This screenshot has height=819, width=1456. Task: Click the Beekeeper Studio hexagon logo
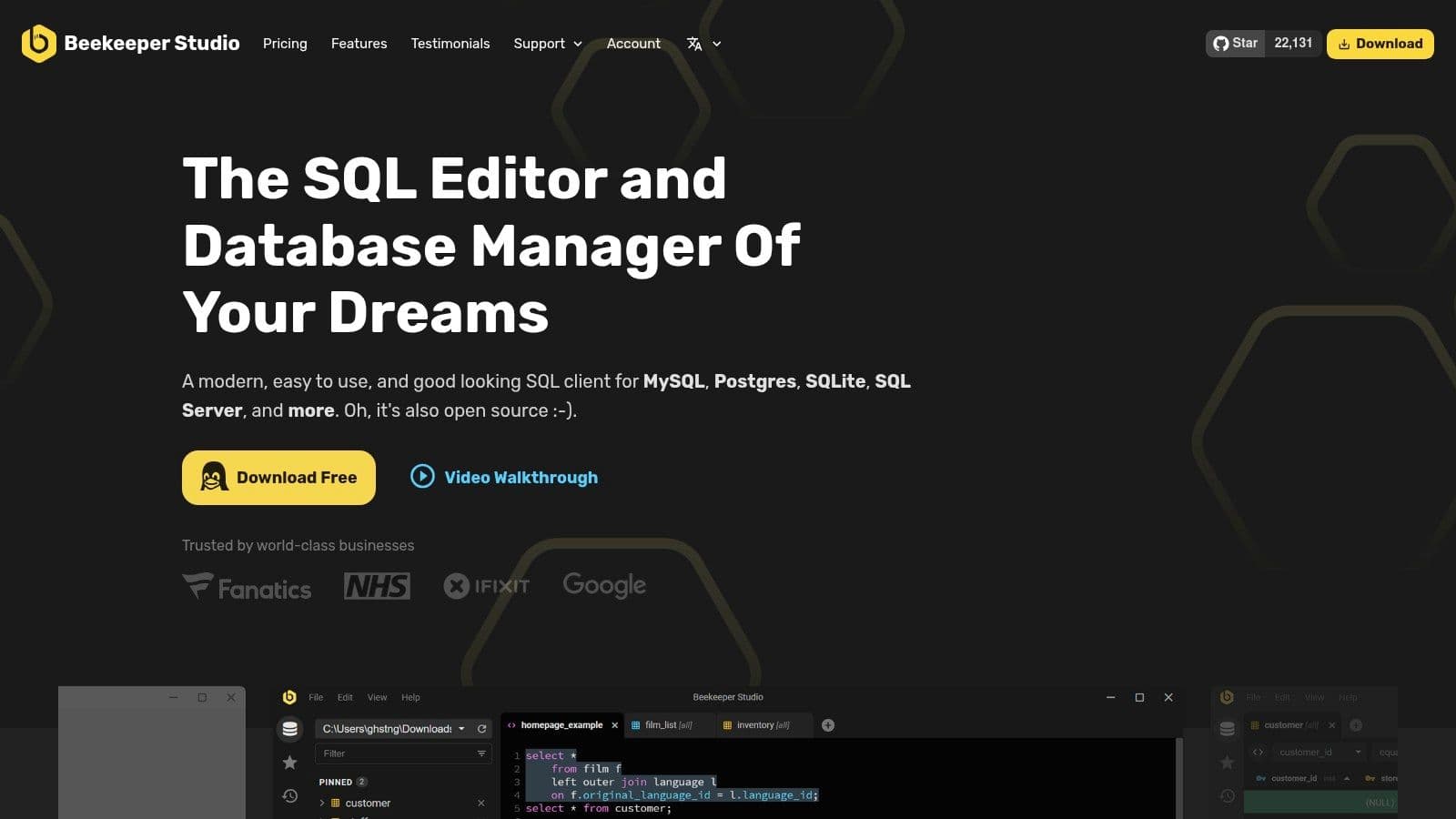pyautogui.click(x=39, y=43)
